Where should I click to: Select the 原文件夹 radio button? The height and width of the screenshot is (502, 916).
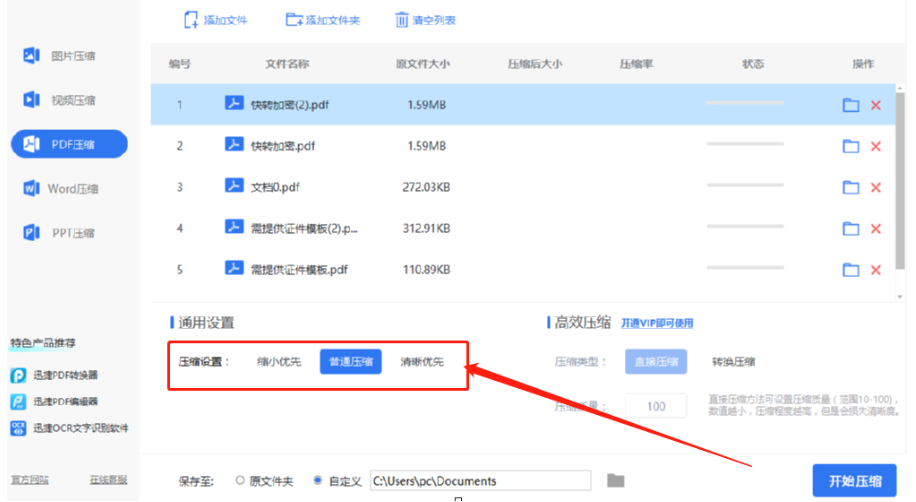click(240, 480)
